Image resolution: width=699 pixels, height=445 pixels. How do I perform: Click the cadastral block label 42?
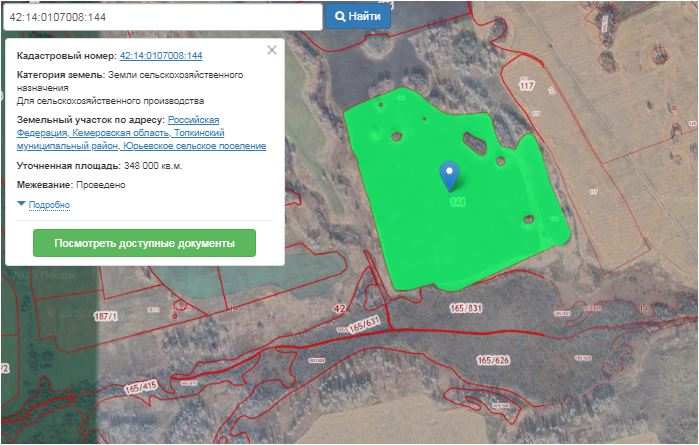click(x=338, y=309)
